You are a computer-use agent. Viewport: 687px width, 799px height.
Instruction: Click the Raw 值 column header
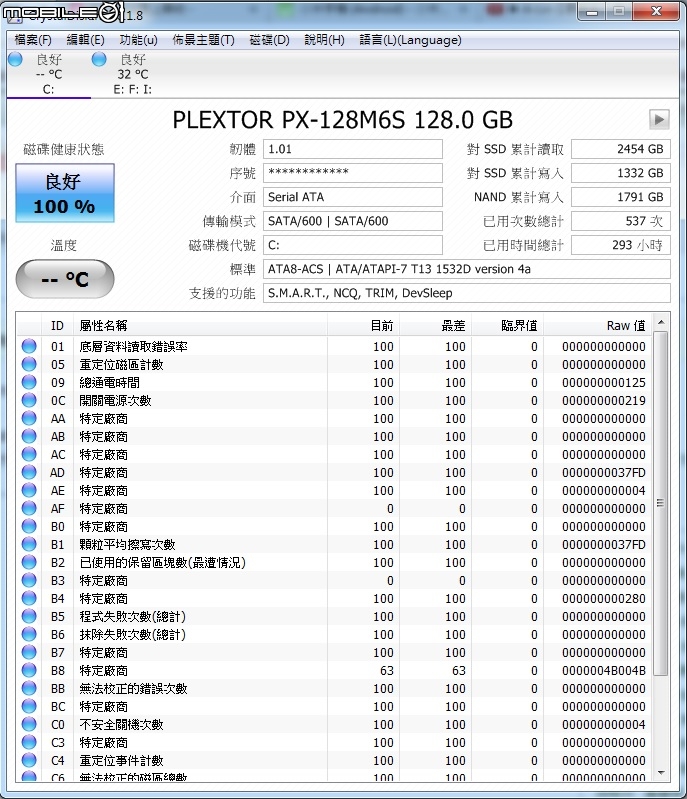(598, 326)
